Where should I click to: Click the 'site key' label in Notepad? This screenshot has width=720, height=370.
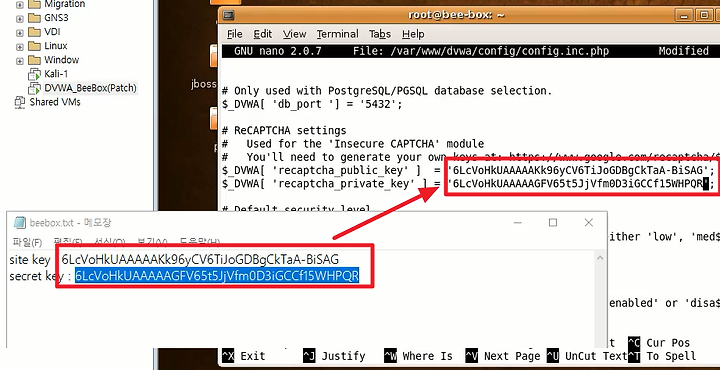(29, 260)
